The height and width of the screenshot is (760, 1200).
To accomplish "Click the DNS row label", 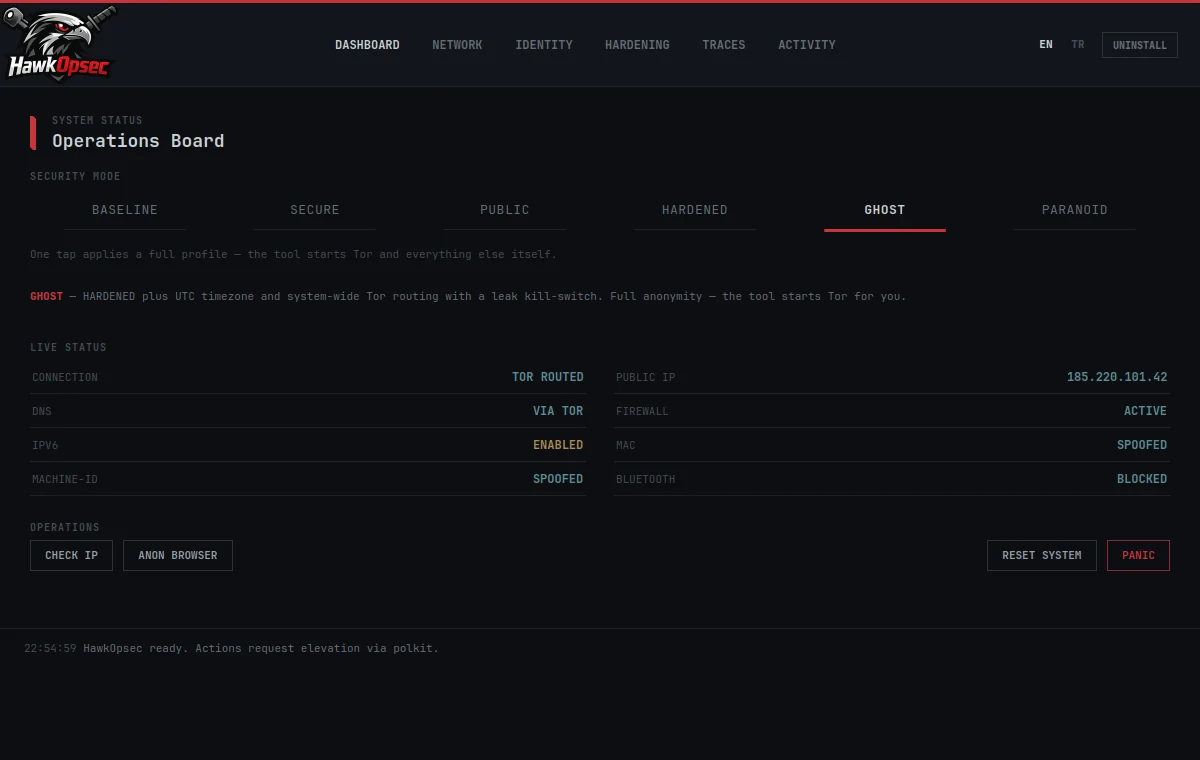I will 42,411.
